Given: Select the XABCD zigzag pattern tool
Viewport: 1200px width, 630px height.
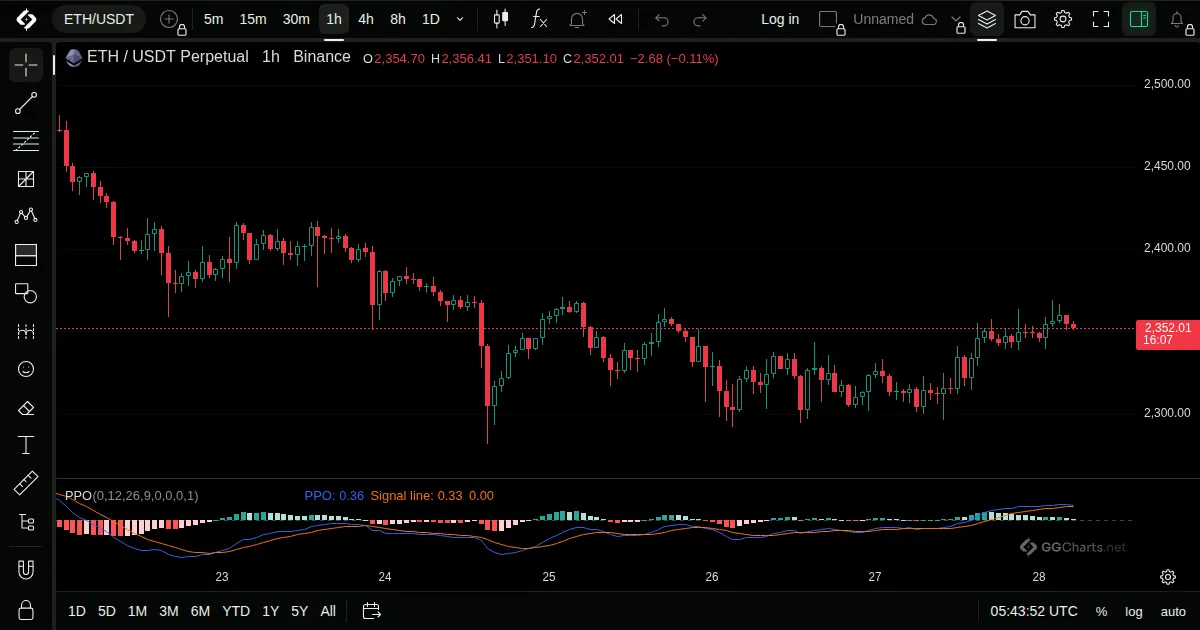Looking at the screenshot, I should [x=26, y=217].
